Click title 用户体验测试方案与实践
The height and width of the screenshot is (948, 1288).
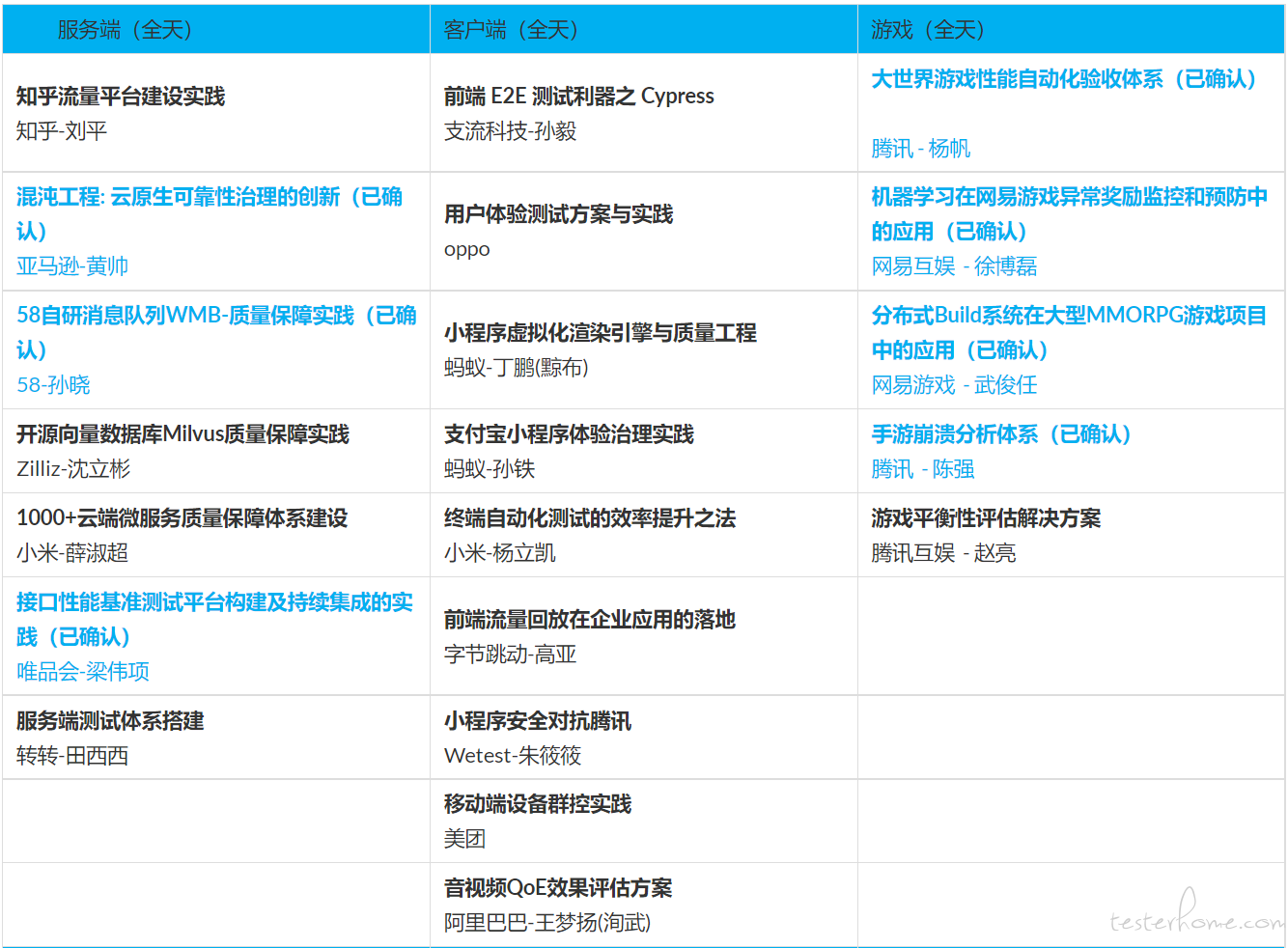[x=559, y=214]
